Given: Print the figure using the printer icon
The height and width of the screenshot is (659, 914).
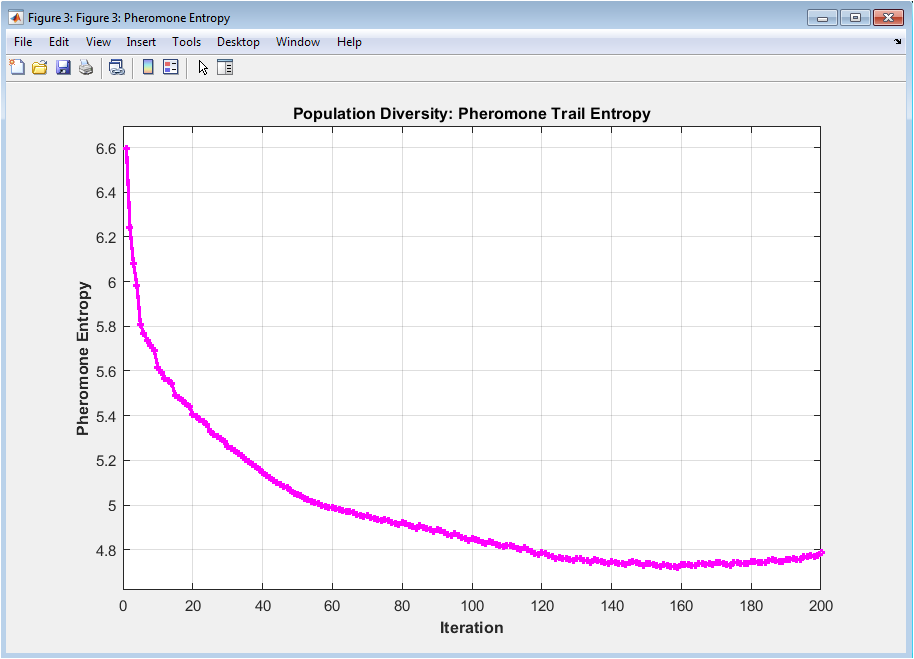Looking at the screenshot, I should pos(86,67).
